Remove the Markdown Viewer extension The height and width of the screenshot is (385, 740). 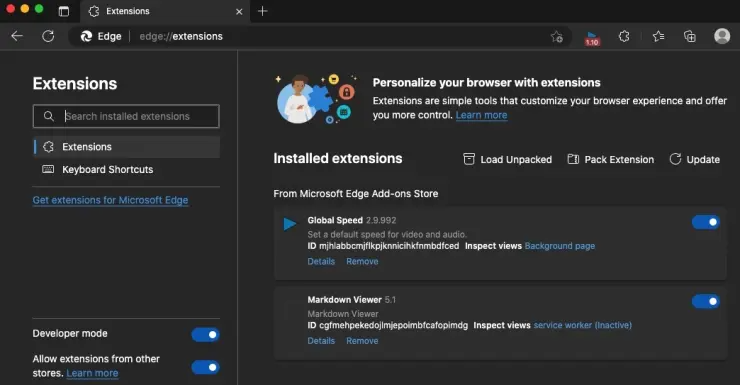click(x=362, y=341)
